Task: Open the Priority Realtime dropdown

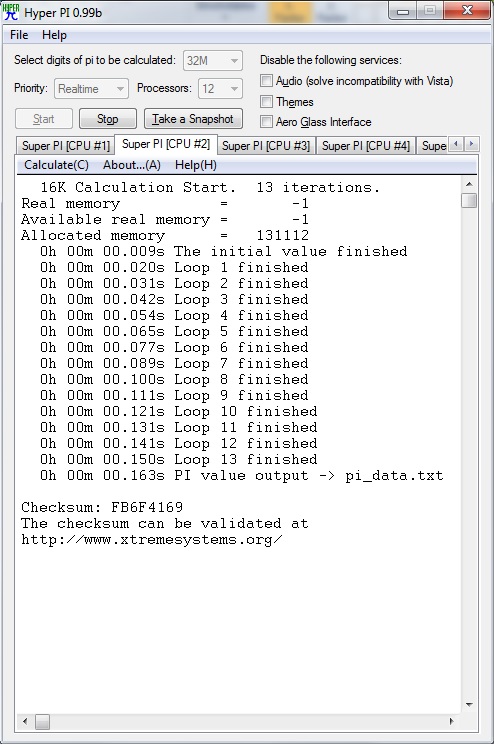Action: point(91,89)
